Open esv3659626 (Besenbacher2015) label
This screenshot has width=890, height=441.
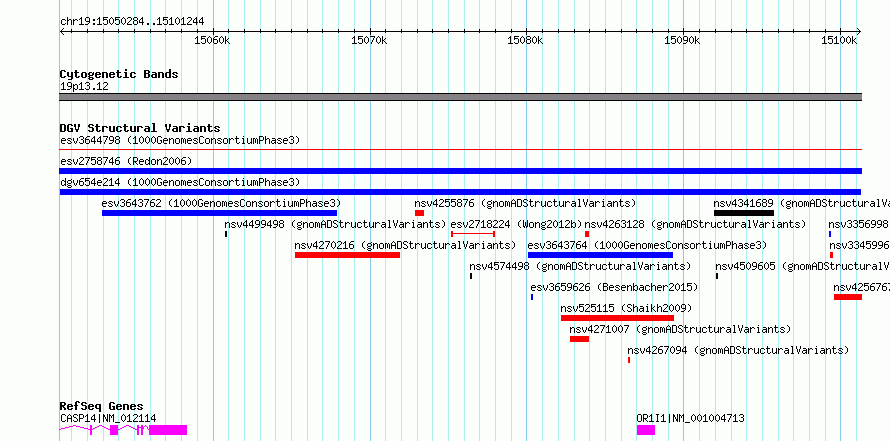pyautogui.click(x=614, y=287)
